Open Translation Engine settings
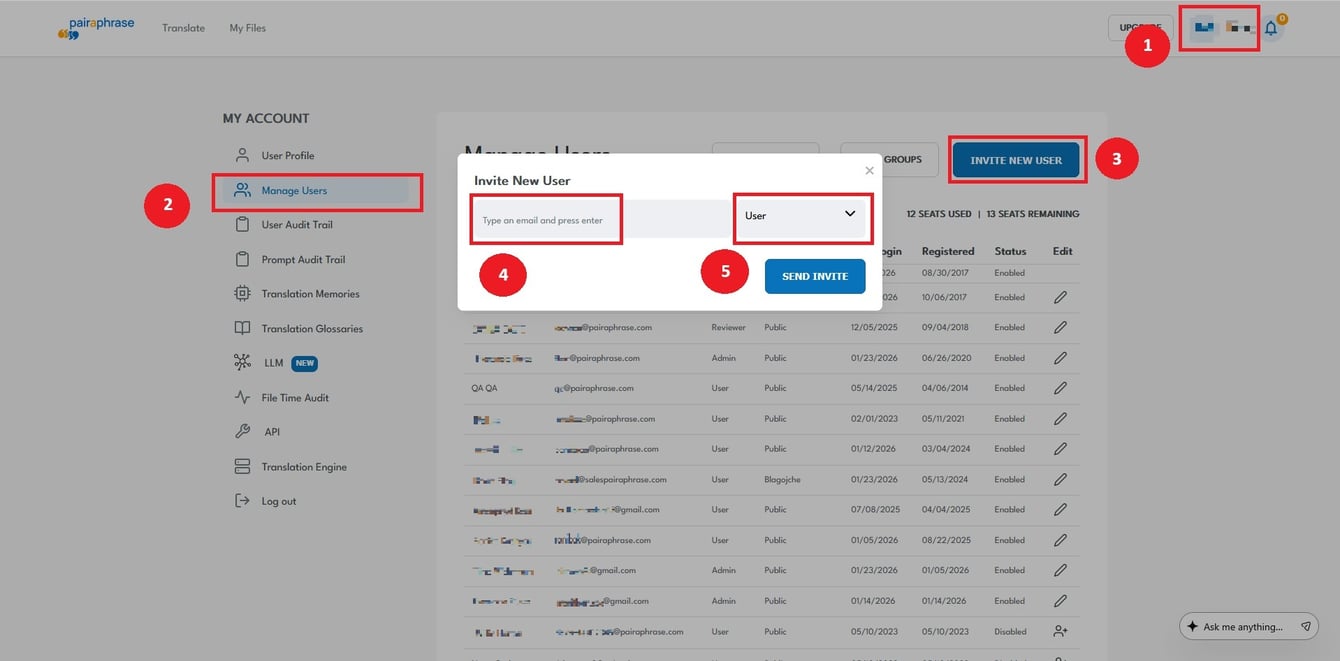 point(304,467)
